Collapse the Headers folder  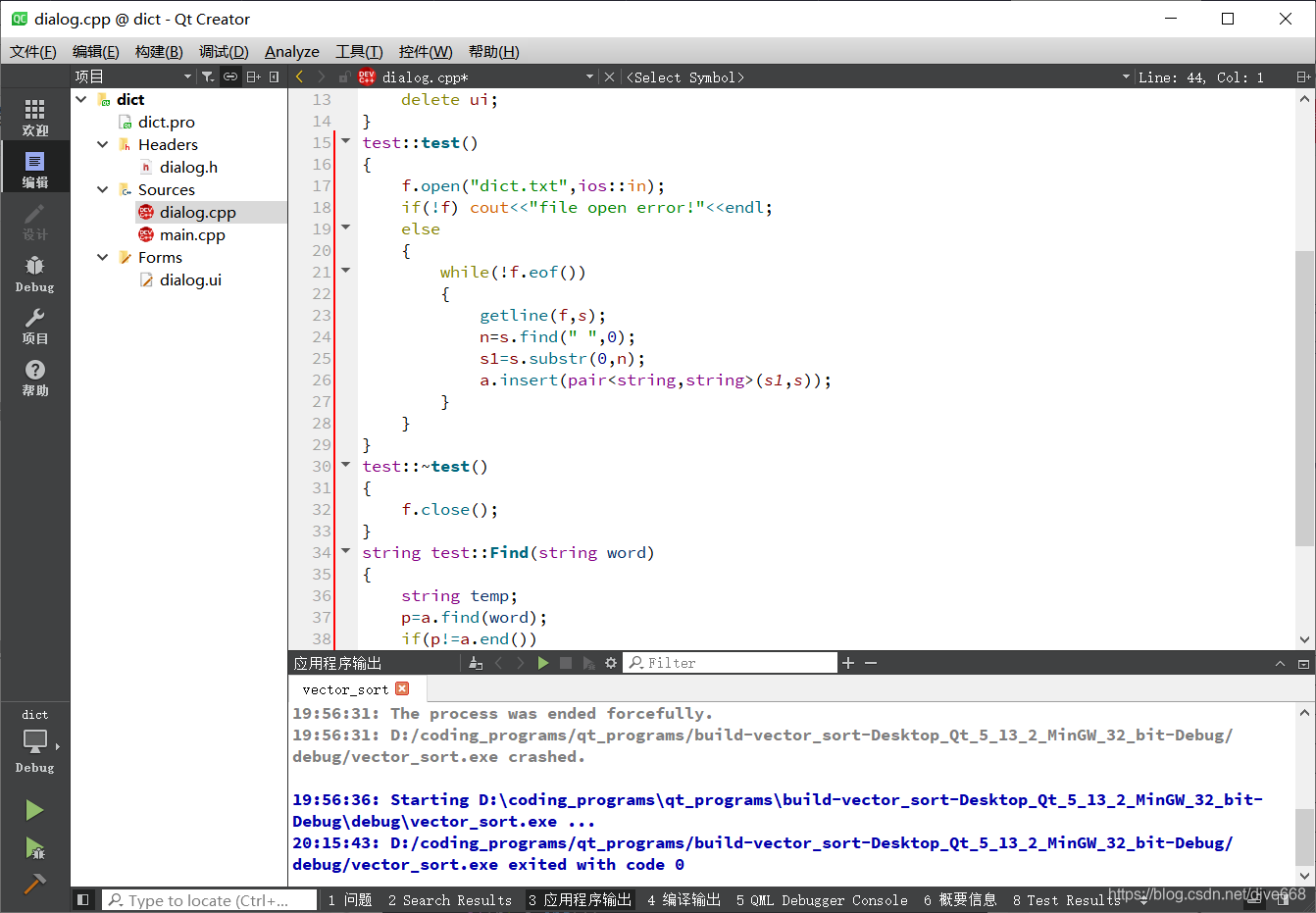[x=103, y=144]
